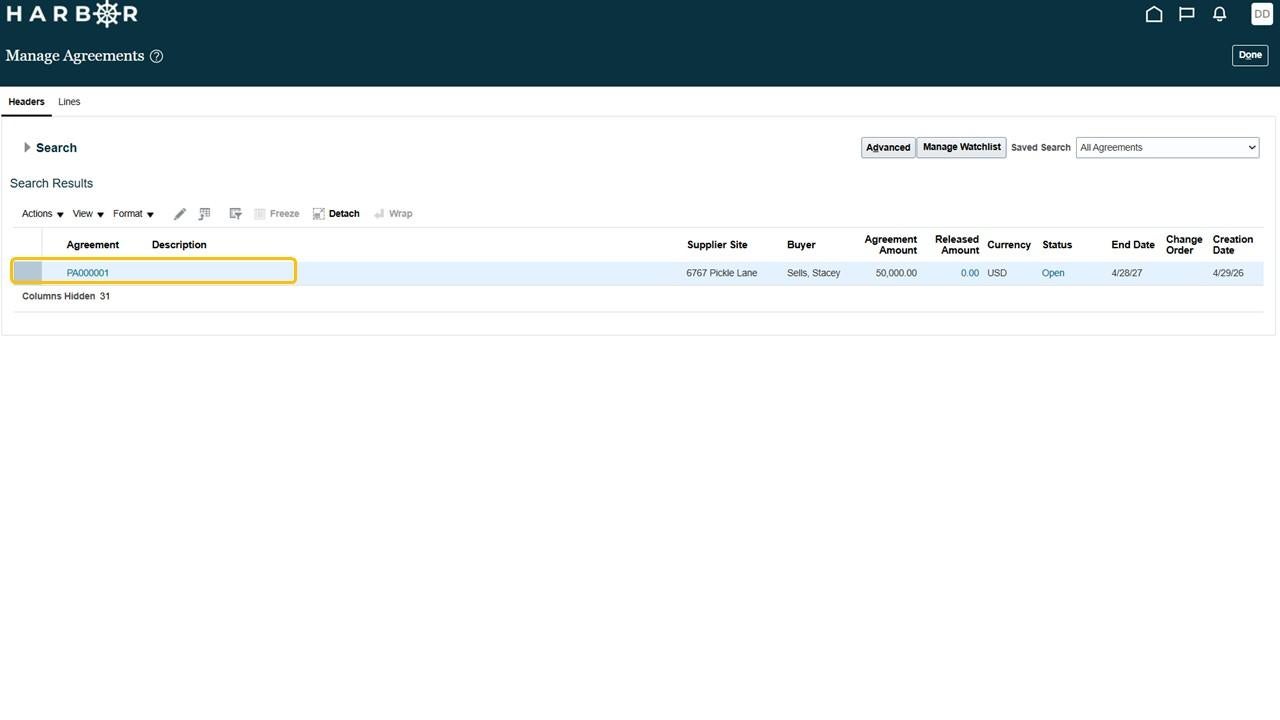Screen dimensions: 1280x720
Task: Click the Currency column header
Action: click(x=1009, y=245)
